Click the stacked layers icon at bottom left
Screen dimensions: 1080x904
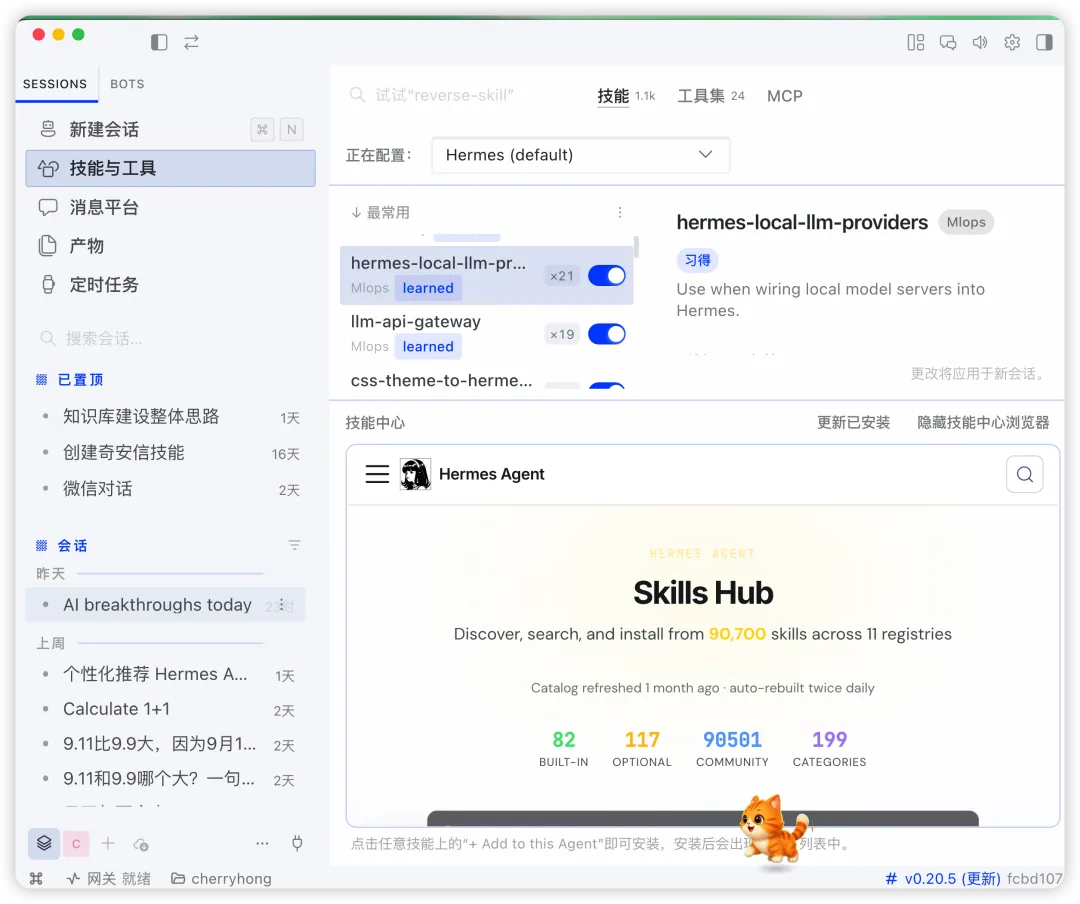[44, 843]
